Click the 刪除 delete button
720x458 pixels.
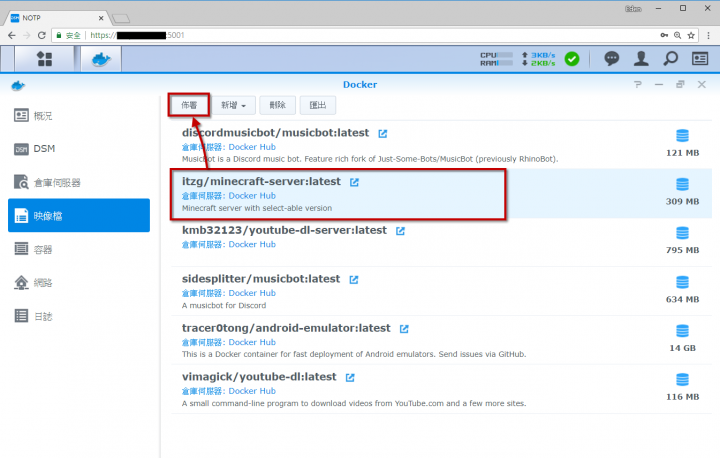(x=277, y=105)
